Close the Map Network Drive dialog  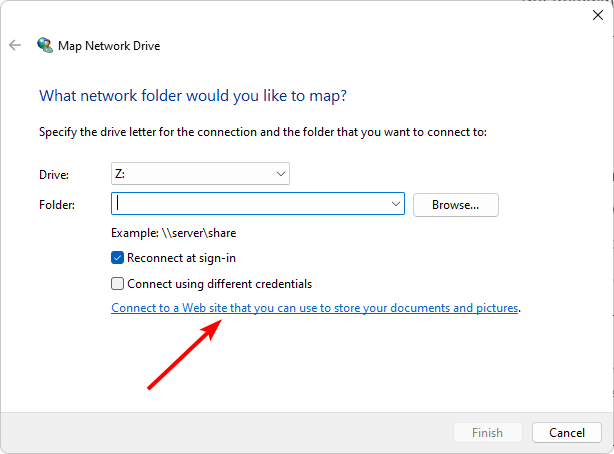pyautogui.click(x=598, y=15)
